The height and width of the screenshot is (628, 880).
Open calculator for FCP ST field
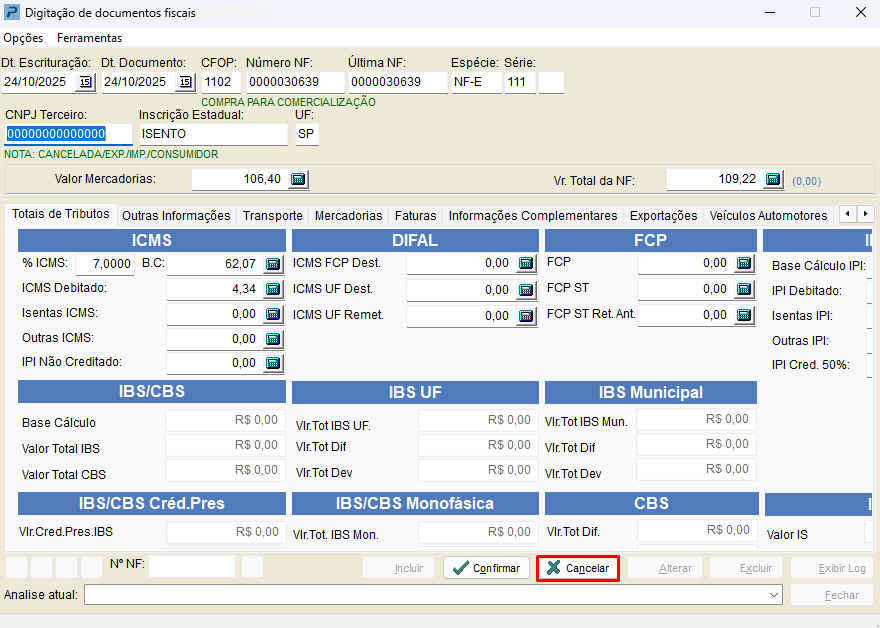click(x=744, y=289)
